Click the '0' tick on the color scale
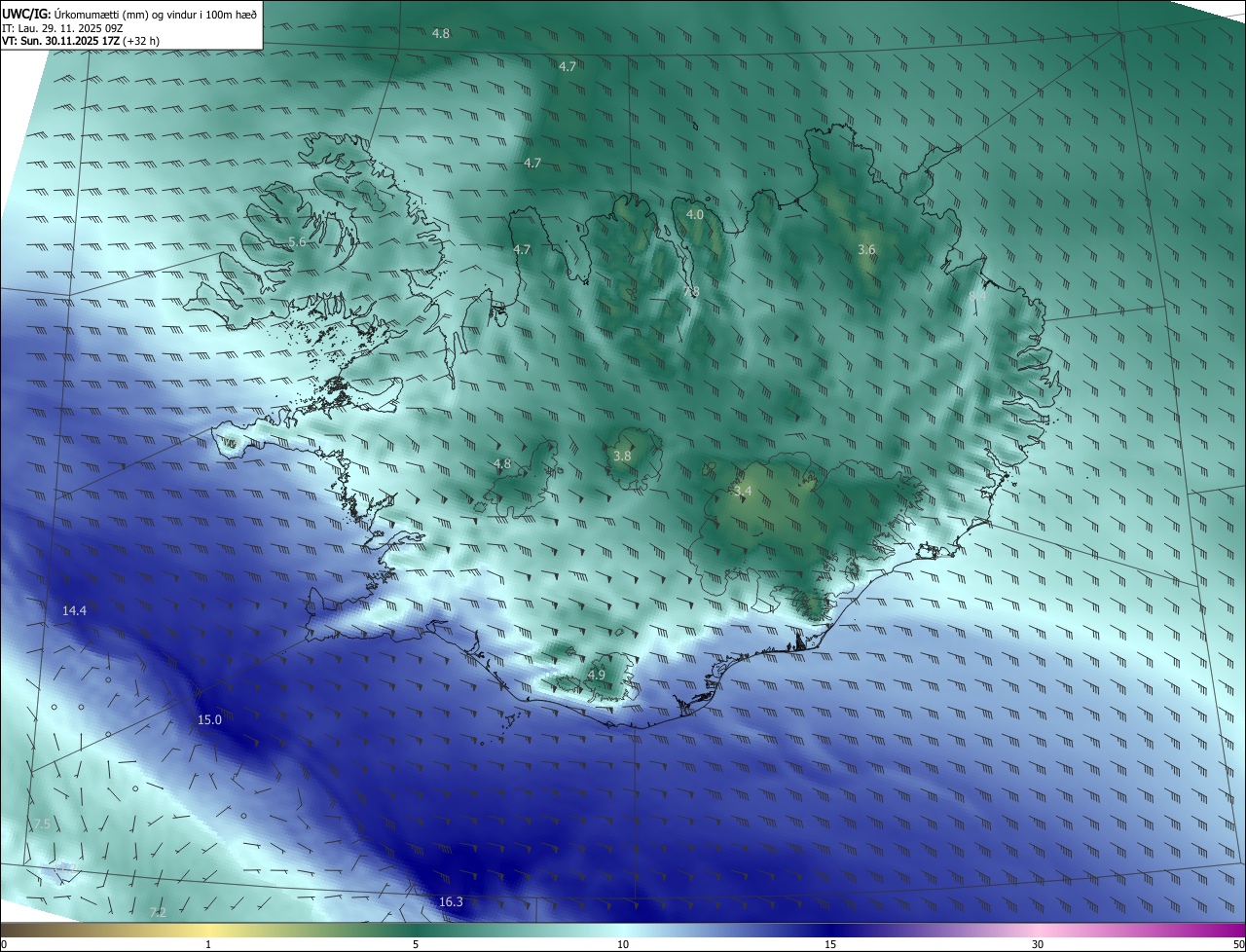This screenshot has height=952, width=1246. (x=4, y=944)
